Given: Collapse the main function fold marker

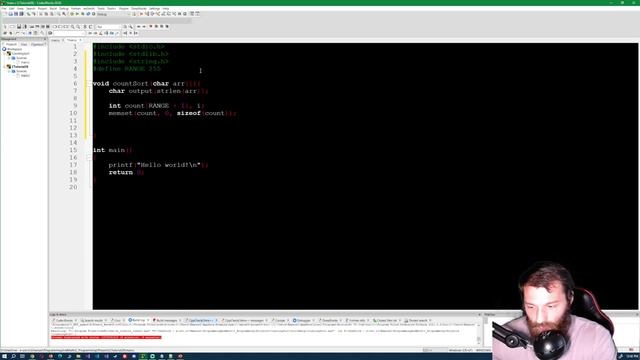Looking at the screenshot, I should coord(89,158).
